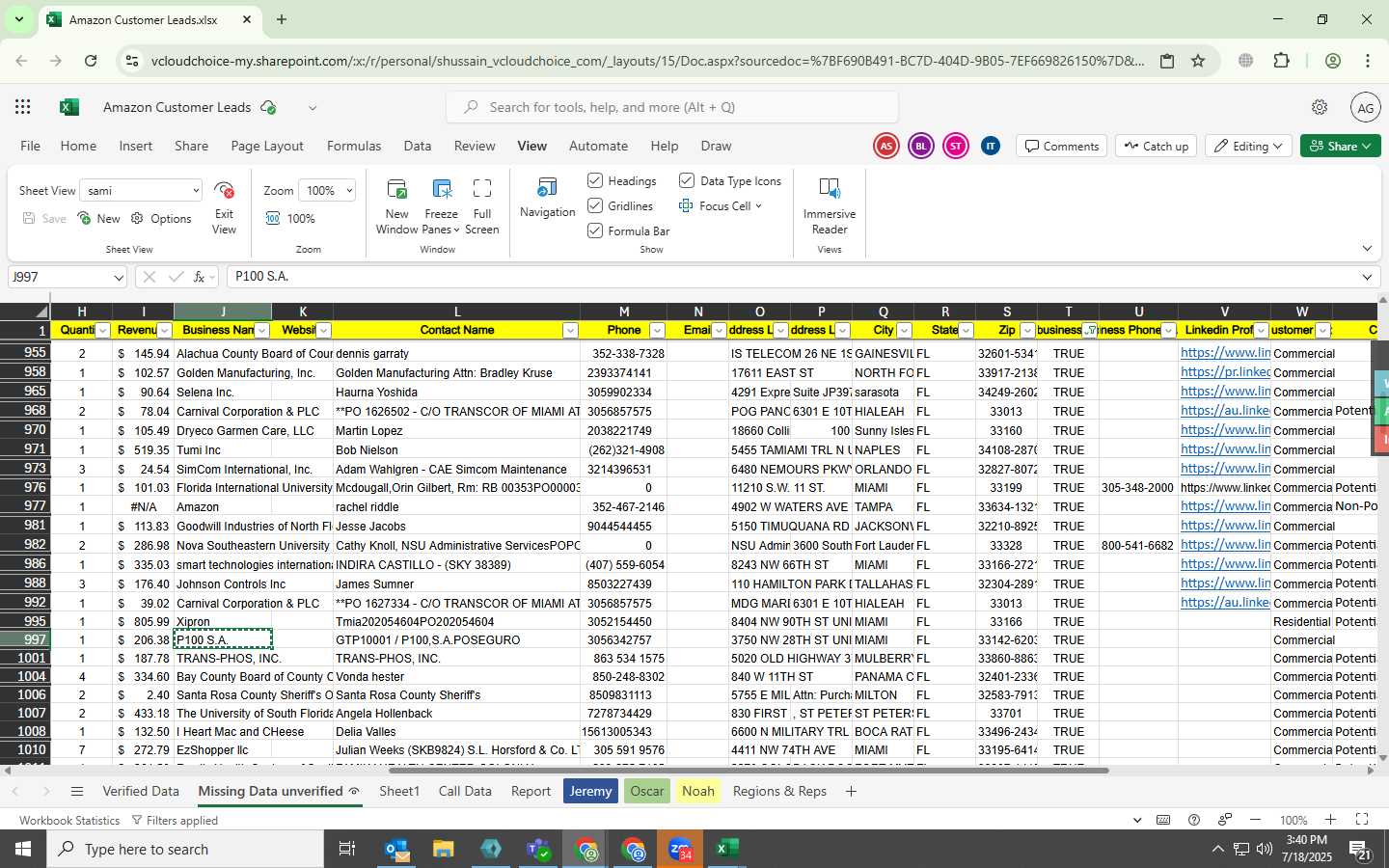Open the Jeremy sheet tab
Viewport: 1389px width, 868px height.
point(590,792)
